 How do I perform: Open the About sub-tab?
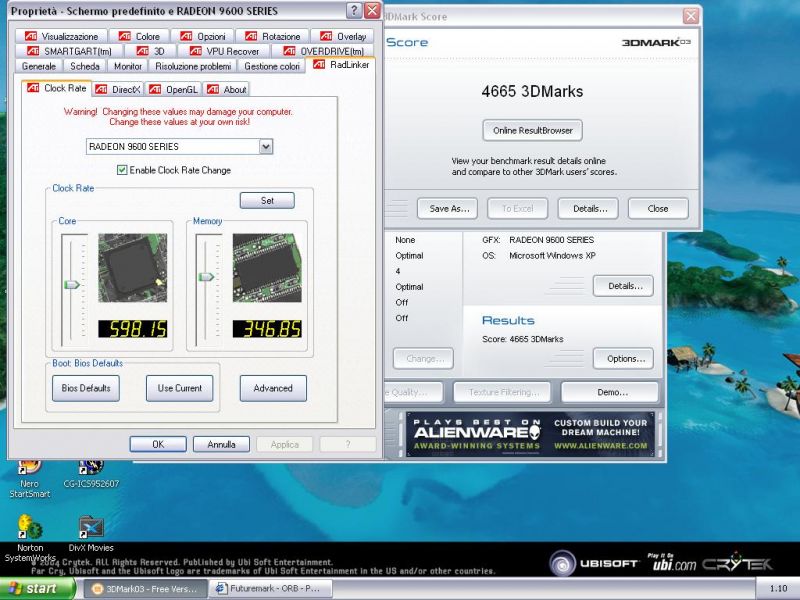click(227, 89)
